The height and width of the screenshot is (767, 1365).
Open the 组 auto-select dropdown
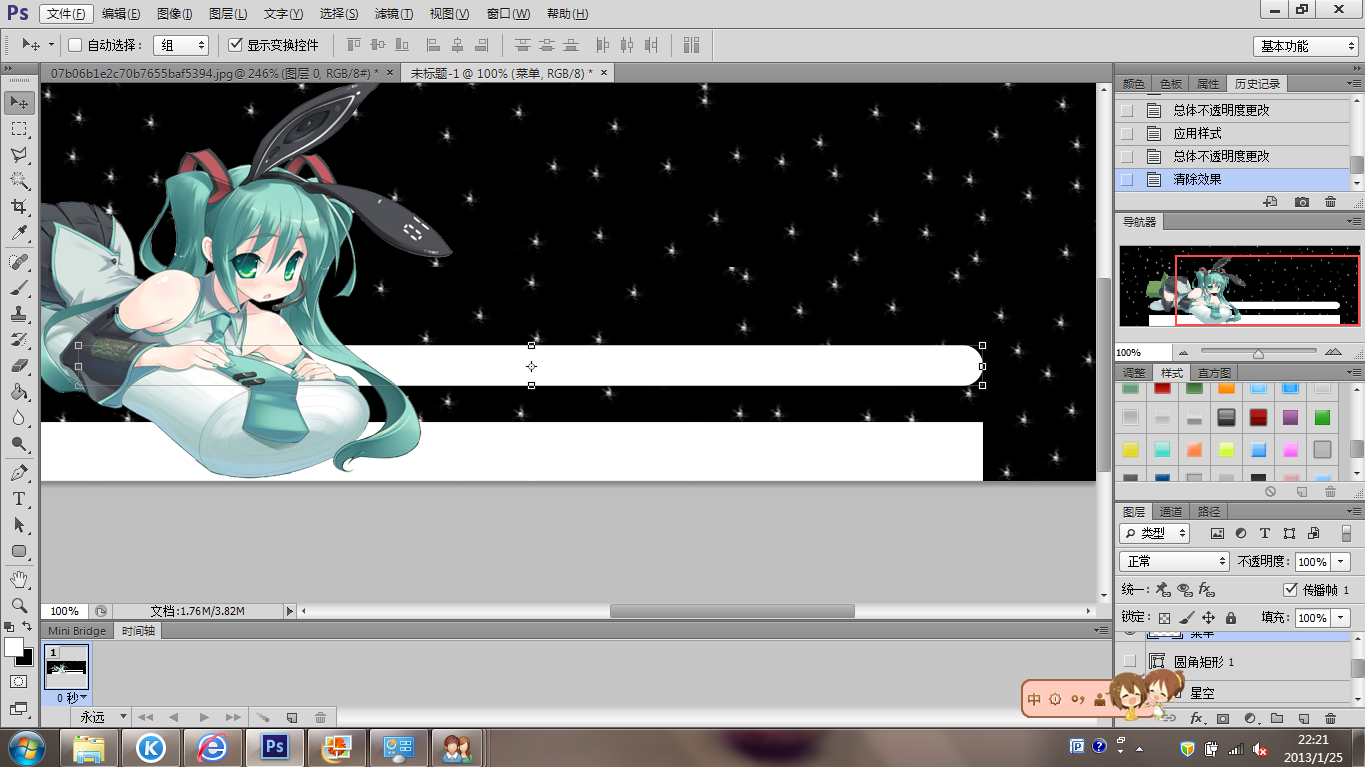tap(181, 45)
